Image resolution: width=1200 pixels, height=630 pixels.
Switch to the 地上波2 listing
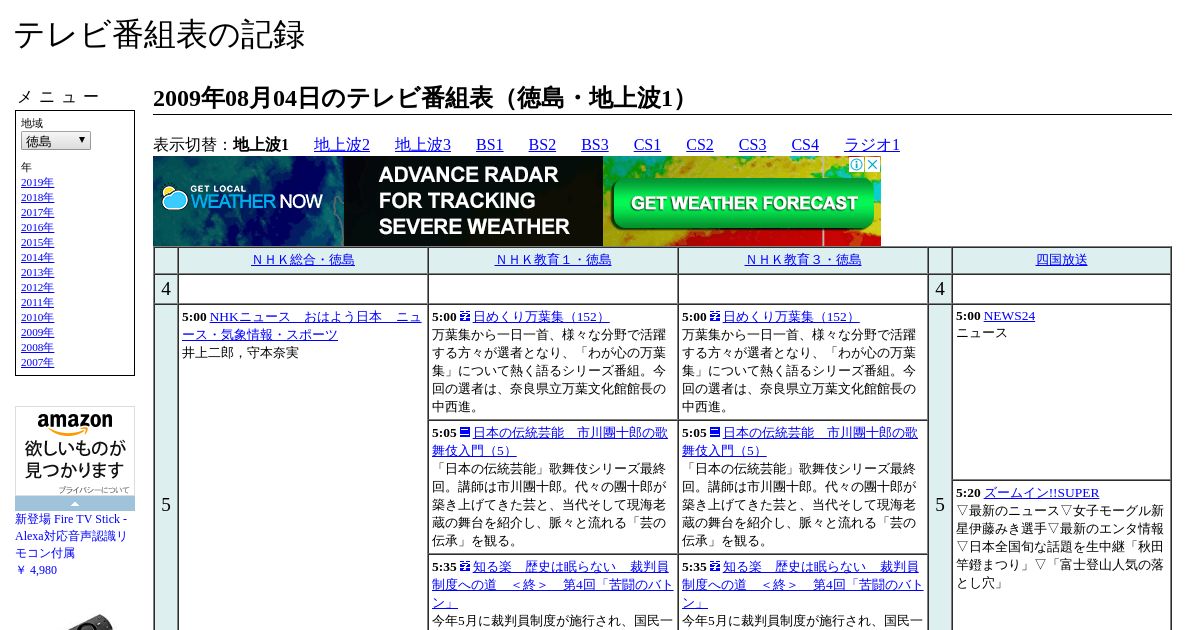pos(342,145)
